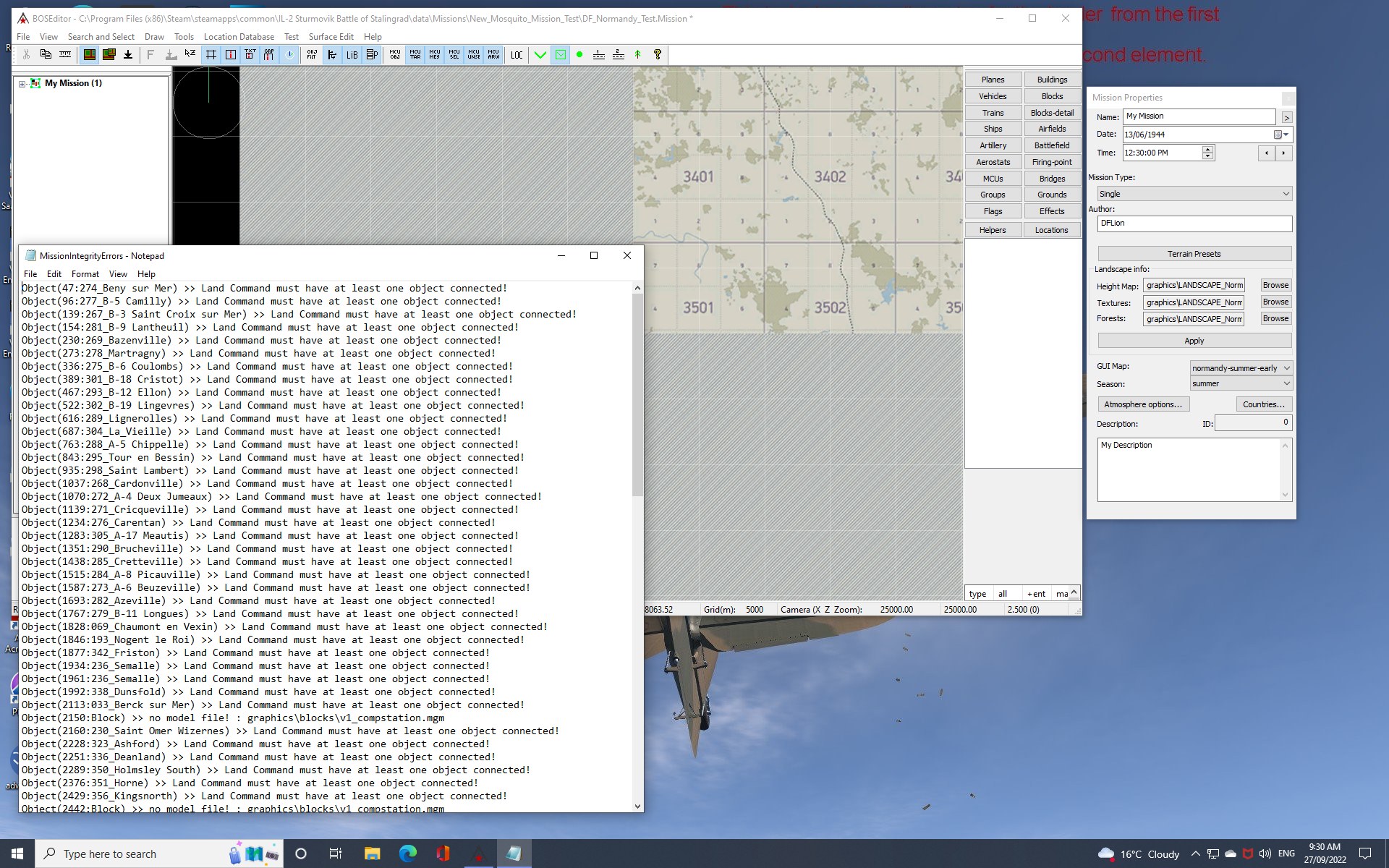Viewport: 1389px width, 868px height.
Task: Click the LOC locations toolbar icon
Action: [517, 55]
